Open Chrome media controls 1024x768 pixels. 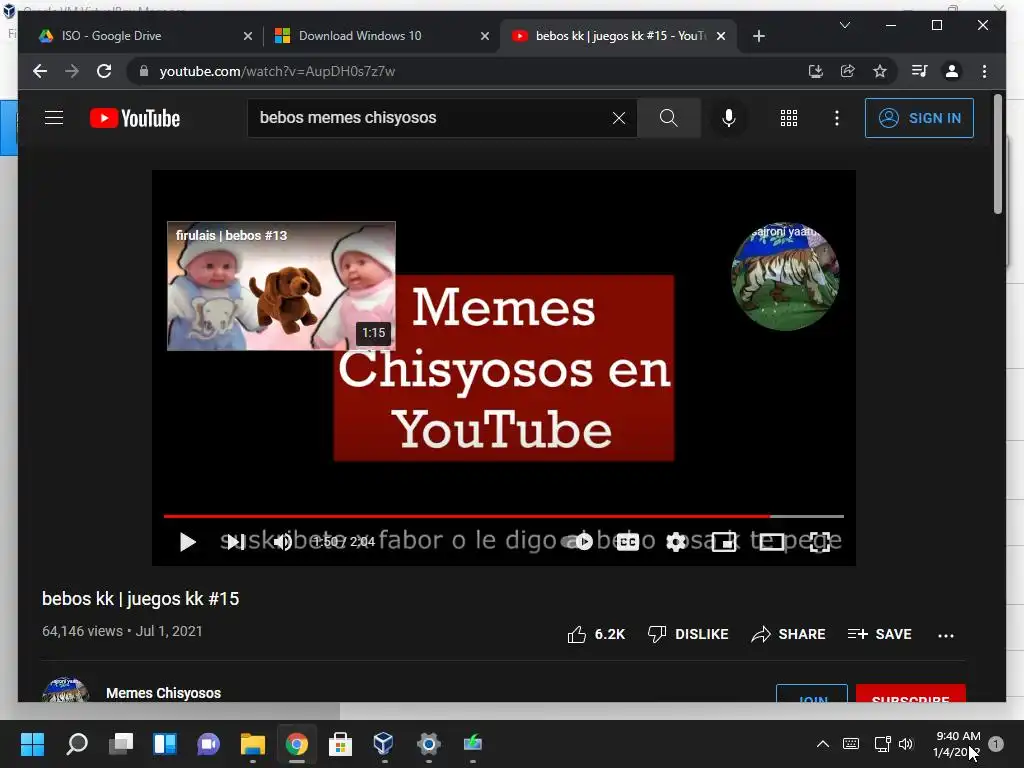[x=920, y=71]
